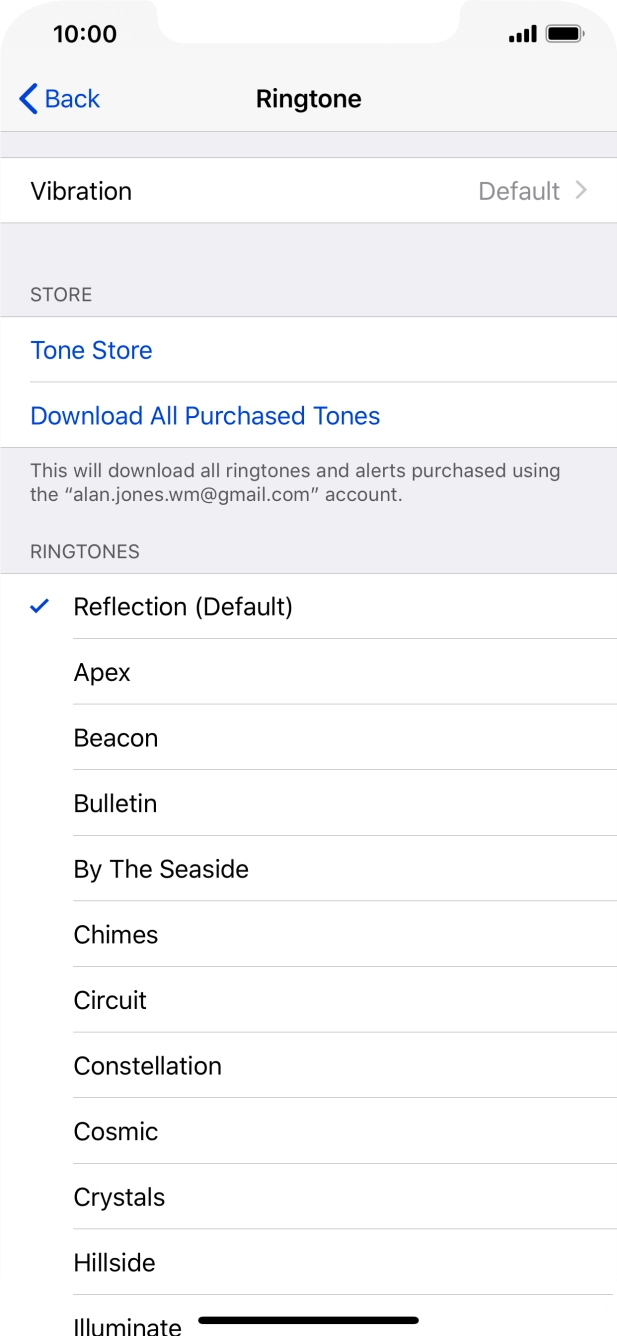The image size is (617, 1336).
Task: Select the Chimes ringtone
Action: 116,934
